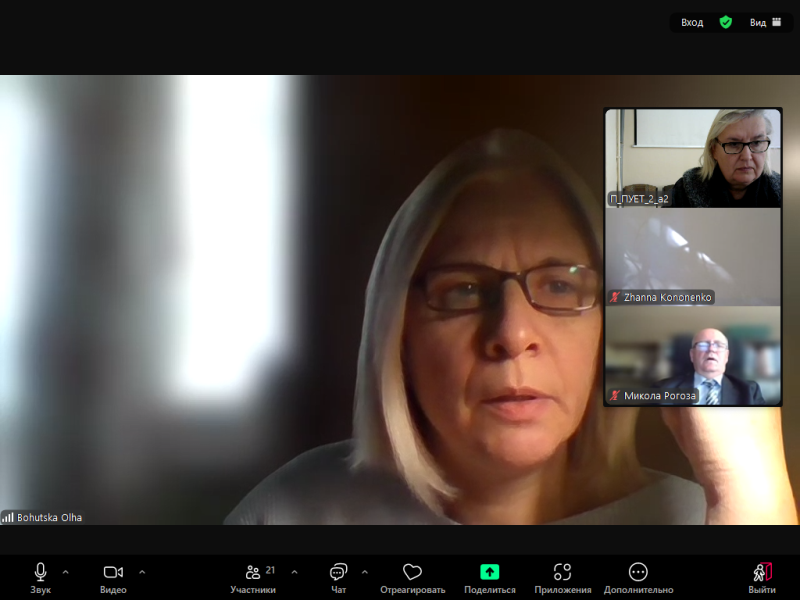Start screen sharing with green Поделиться icon
Viewport: 800px width, 600px height.
pyautogui.click(x=489, y=572)
